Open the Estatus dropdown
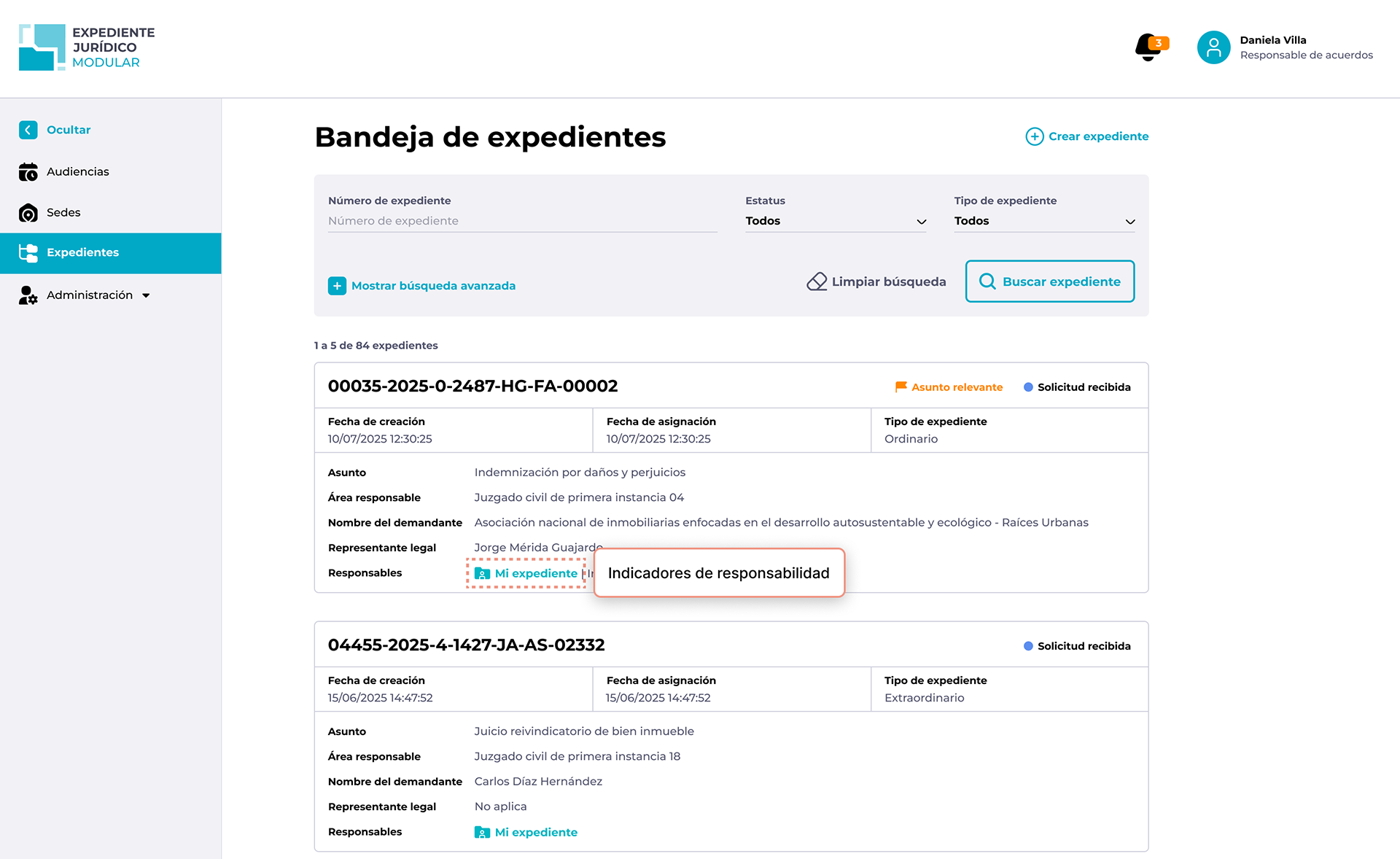This screenshot has width=1400, height=859. point(835,221)
